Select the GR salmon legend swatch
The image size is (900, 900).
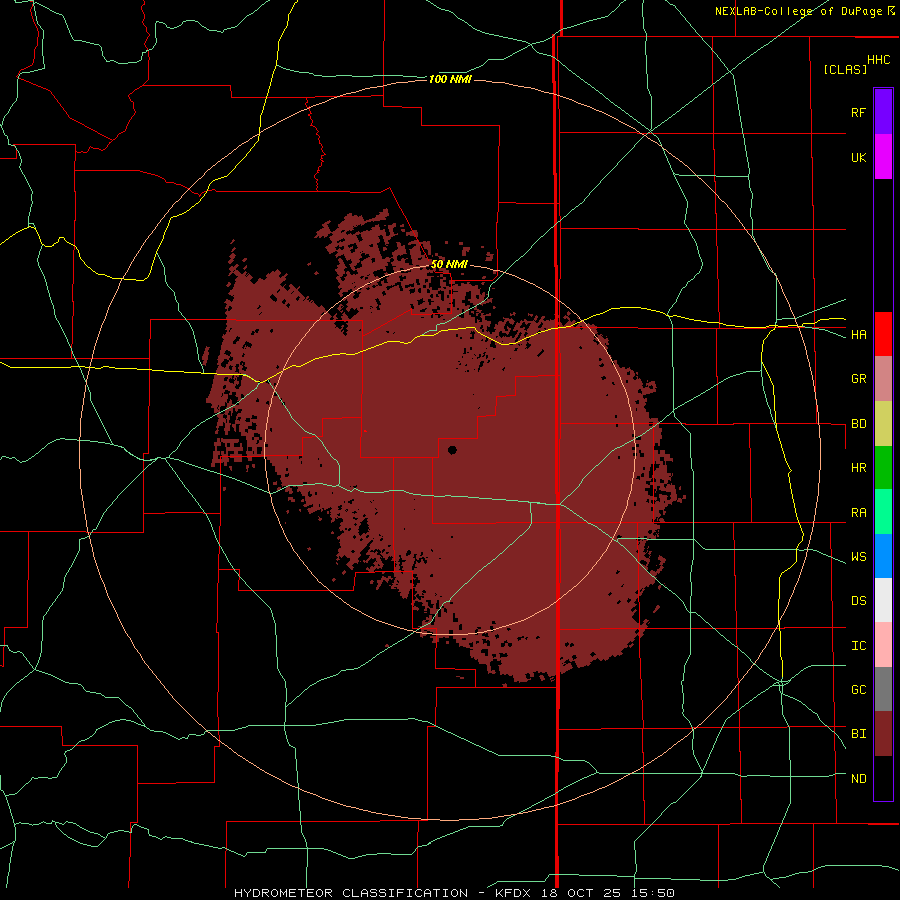pos(883,379)
